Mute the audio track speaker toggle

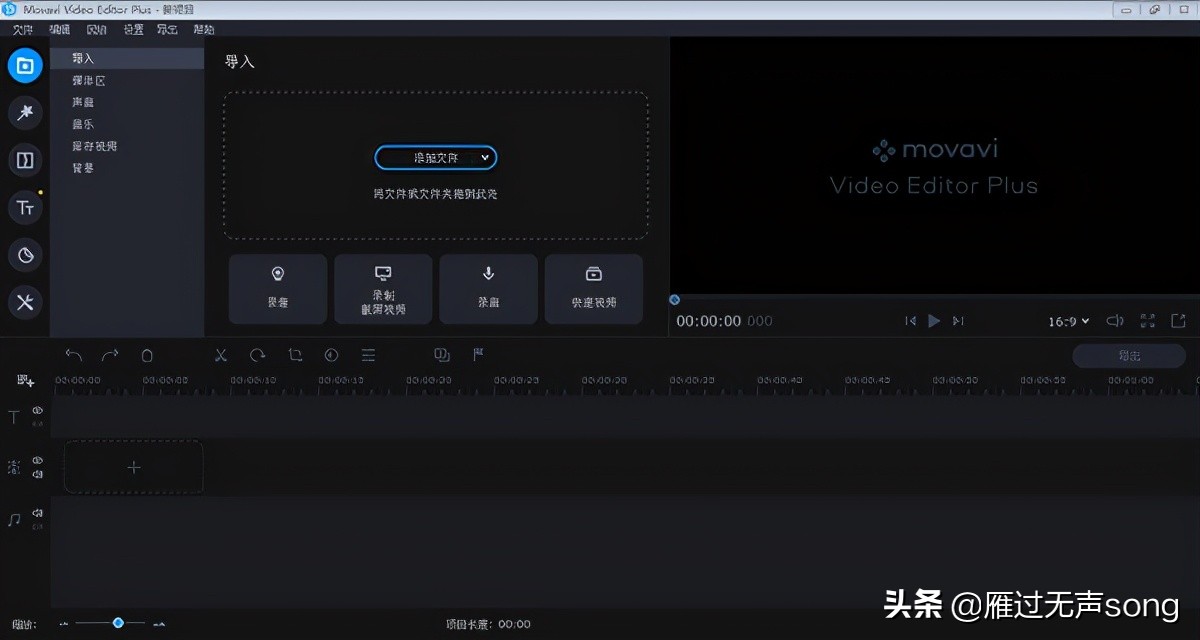37,513
